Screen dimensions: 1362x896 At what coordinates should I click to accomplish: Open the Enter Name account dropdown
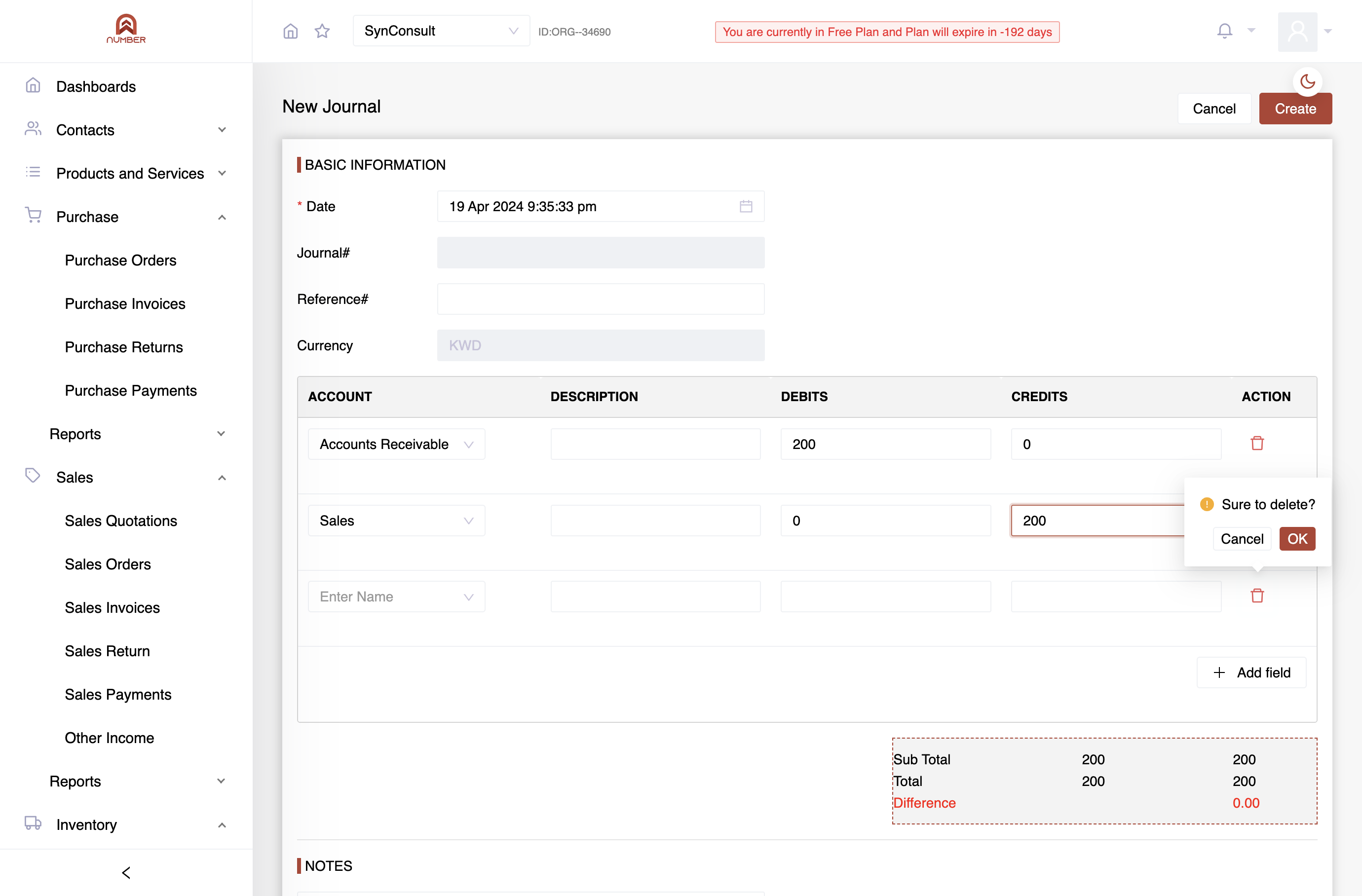click(397, 597)
